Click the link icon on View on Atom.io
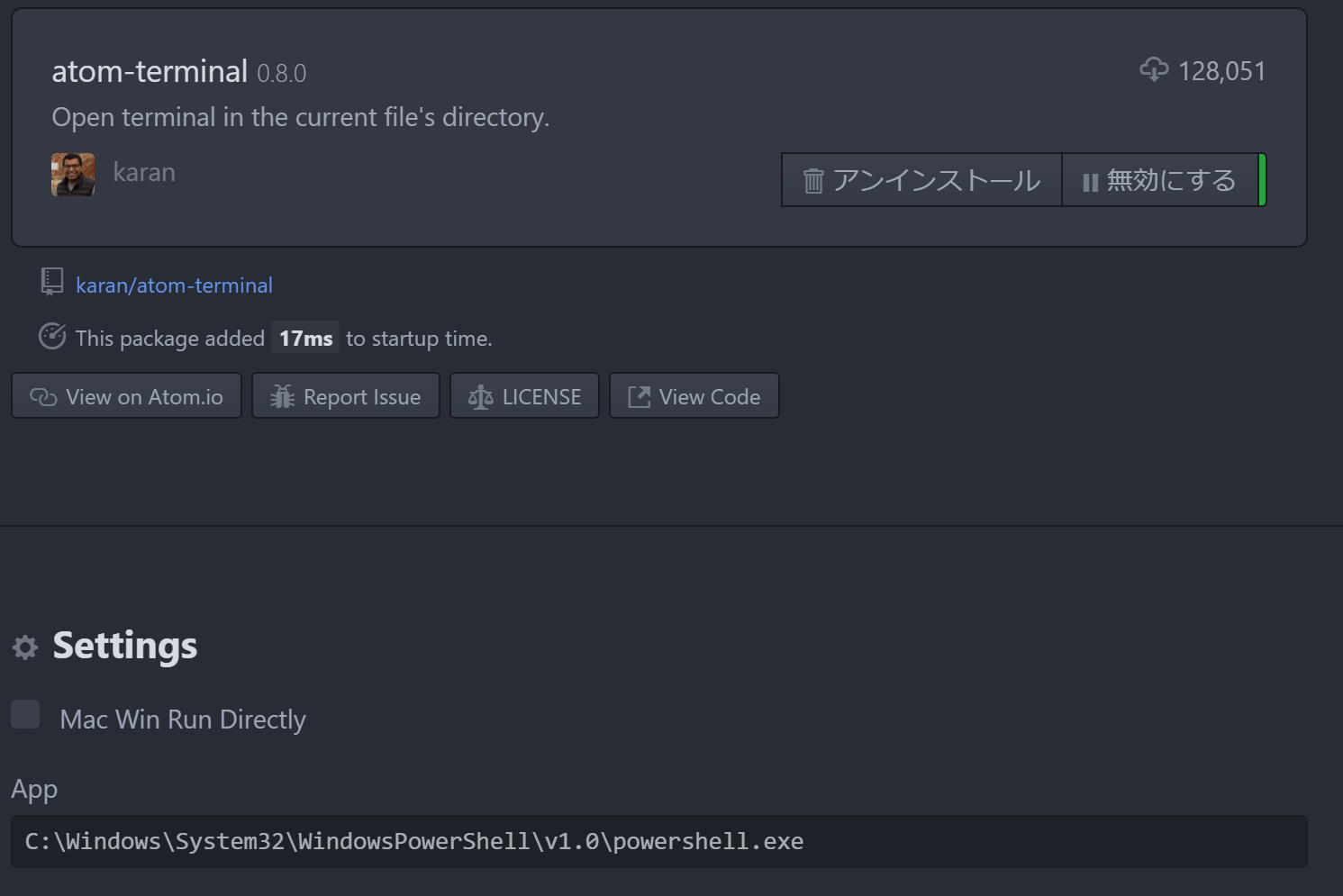Viewport: 1343px width, 896px height. 41,396
